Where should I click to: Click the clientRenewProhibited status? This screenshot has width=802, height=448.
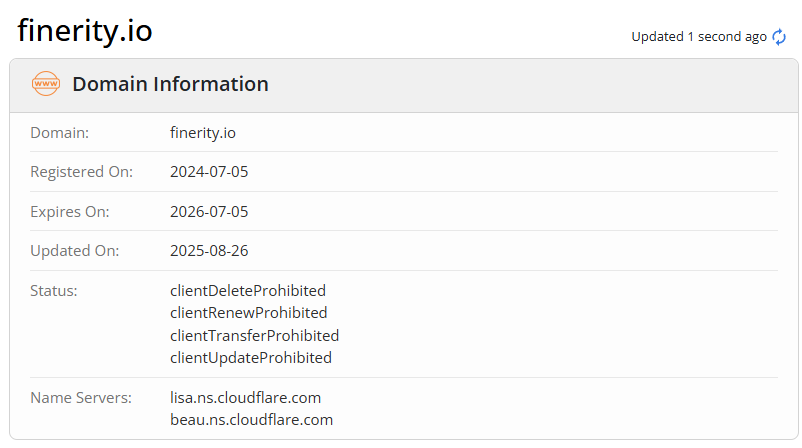tap(248, 313)
